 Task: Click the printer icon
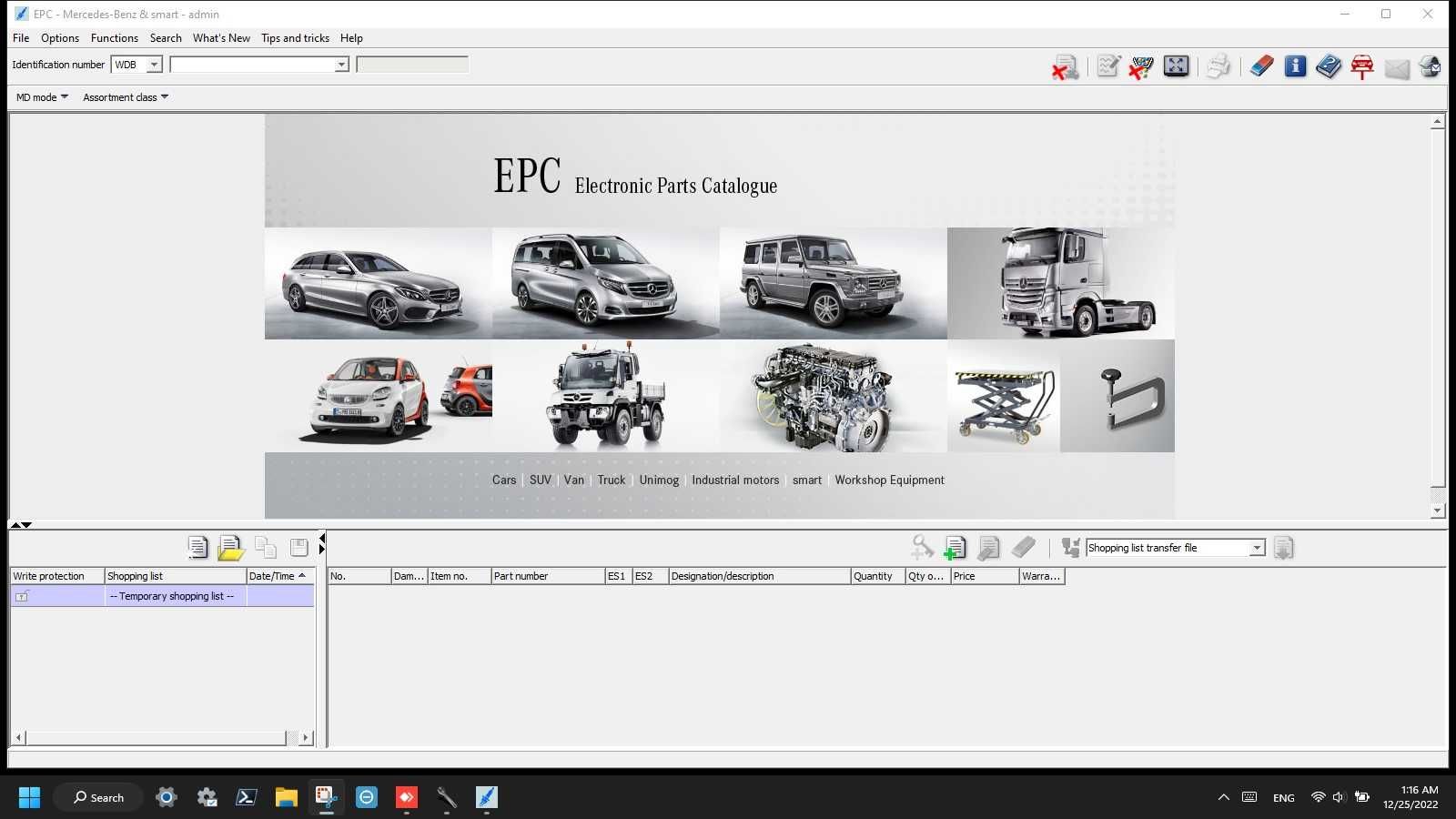click(1218, 66)
